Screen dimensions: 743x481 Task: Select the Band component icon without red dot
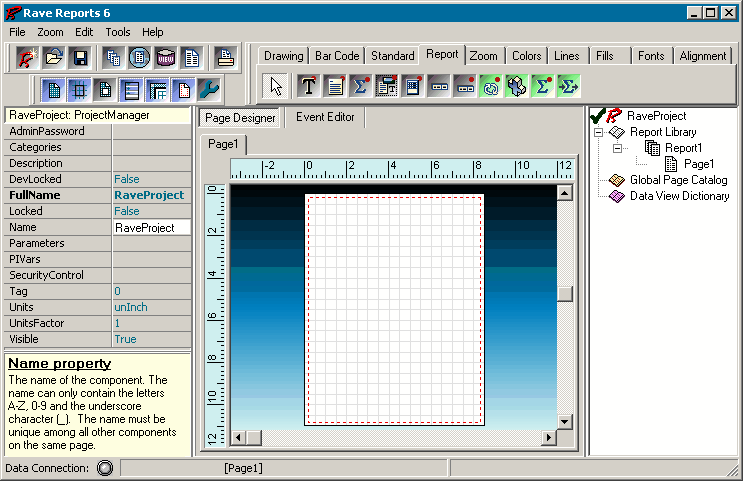(439, 86)
